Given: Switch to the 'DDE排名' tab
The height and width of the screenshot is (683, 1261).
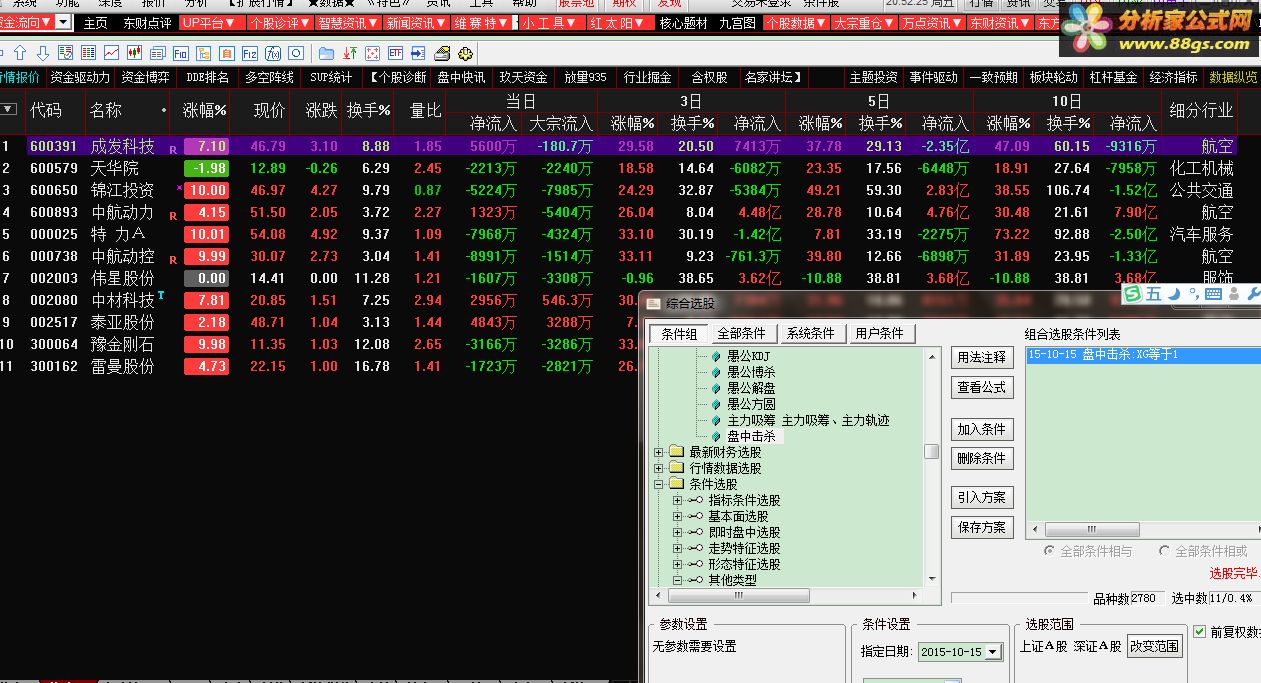Looking at the screenshot, I should (x=207, y=77).
